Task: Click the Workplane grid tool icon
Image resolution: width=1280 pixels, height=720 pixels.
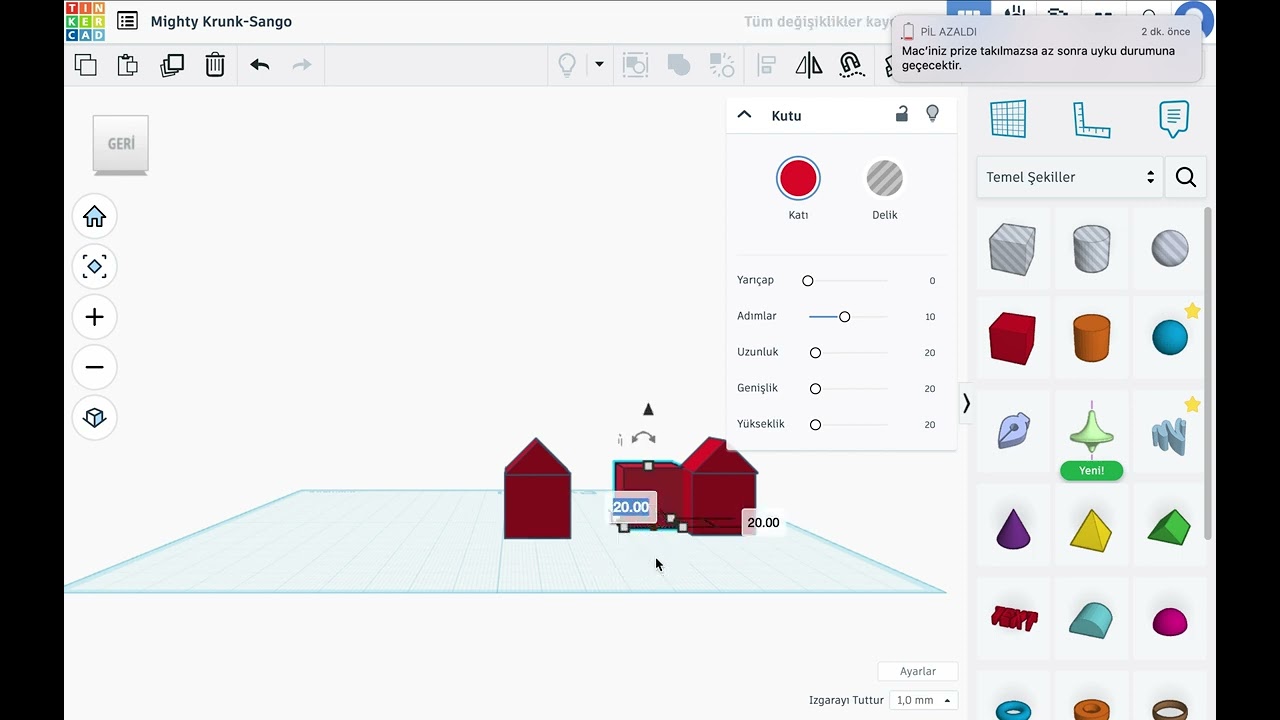Action: click(1008, 119)
